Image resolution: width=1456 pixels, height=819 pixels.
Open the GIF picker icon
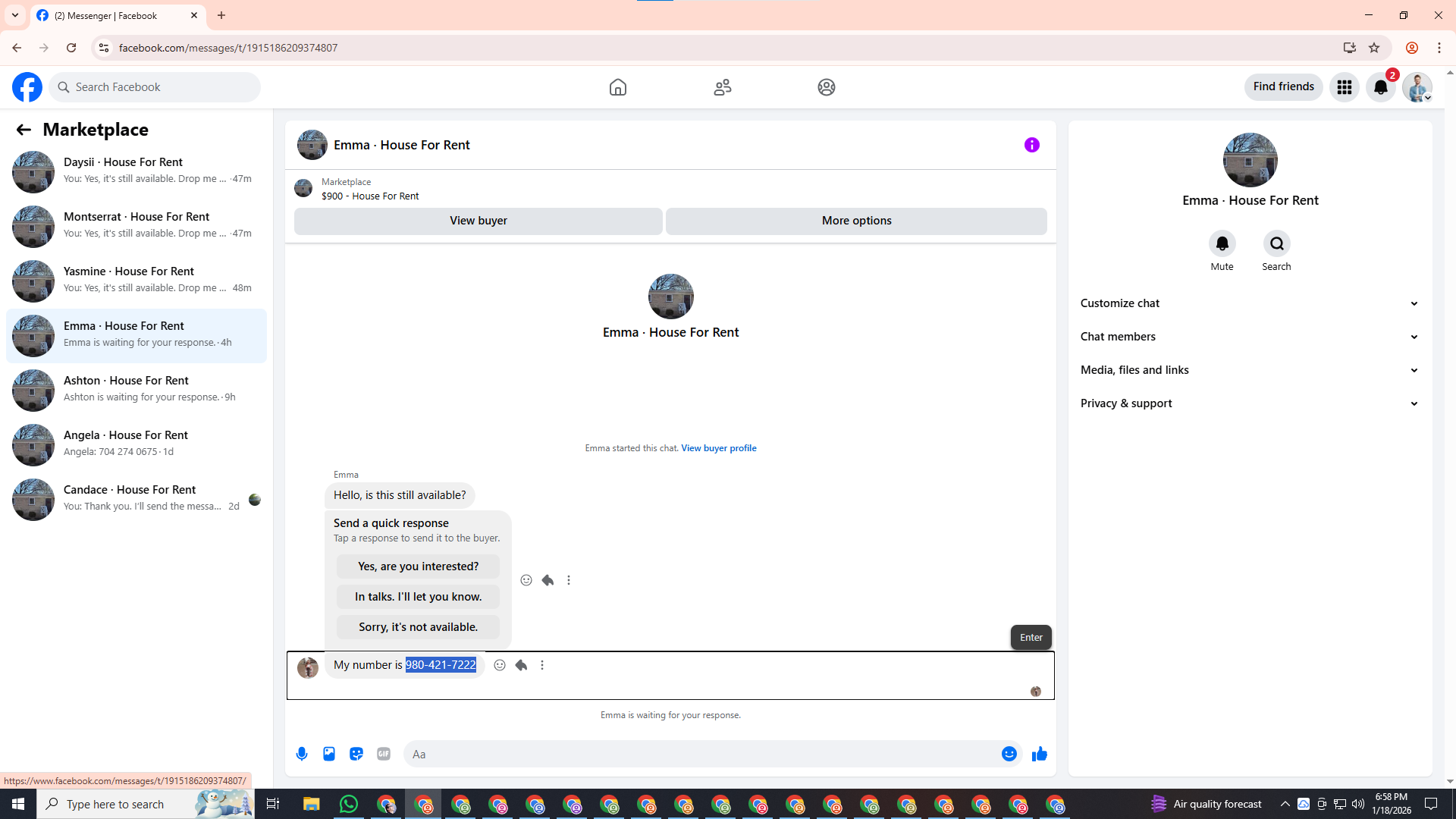click(384, 754)
